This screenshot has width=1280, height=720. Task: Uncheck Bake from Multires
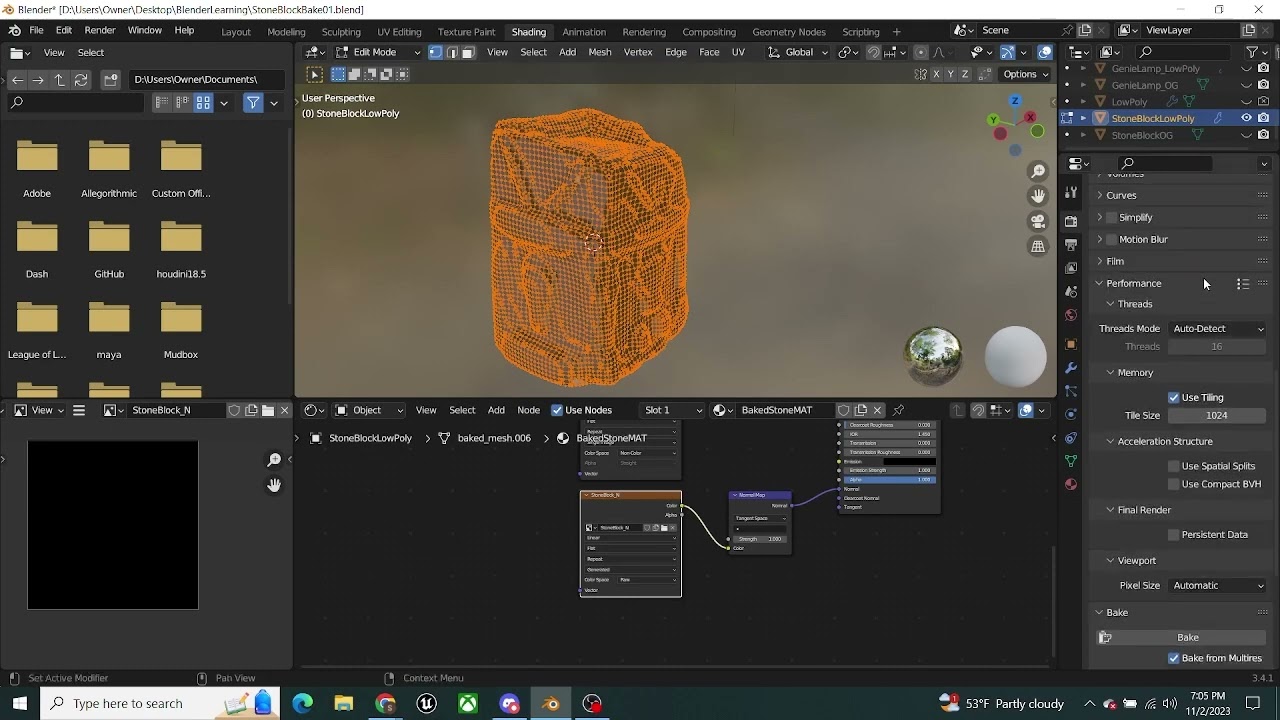coord(1174,658)
